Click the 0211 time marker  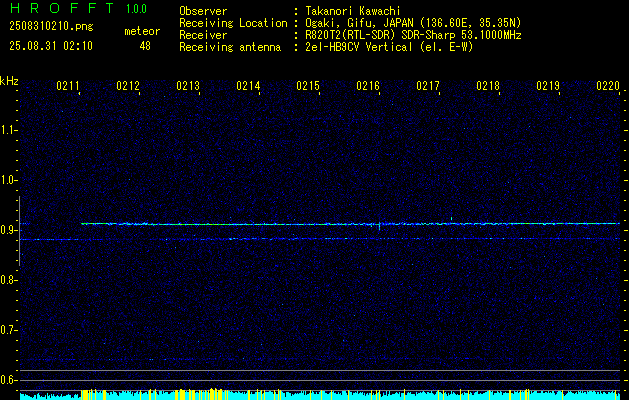pyautogui.click(x=67, y=86)
